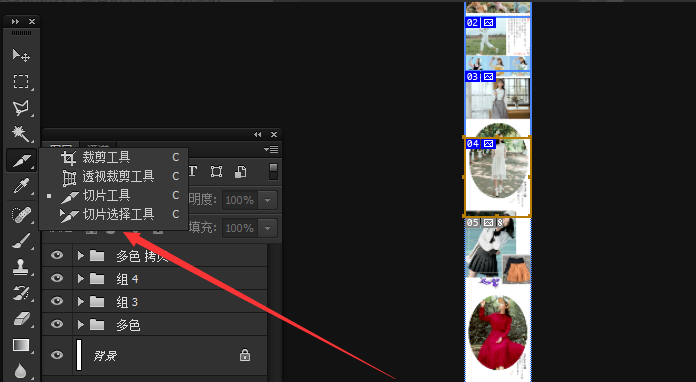
Task: Toggle the layer filtering switch
Action: coord(273,172)
